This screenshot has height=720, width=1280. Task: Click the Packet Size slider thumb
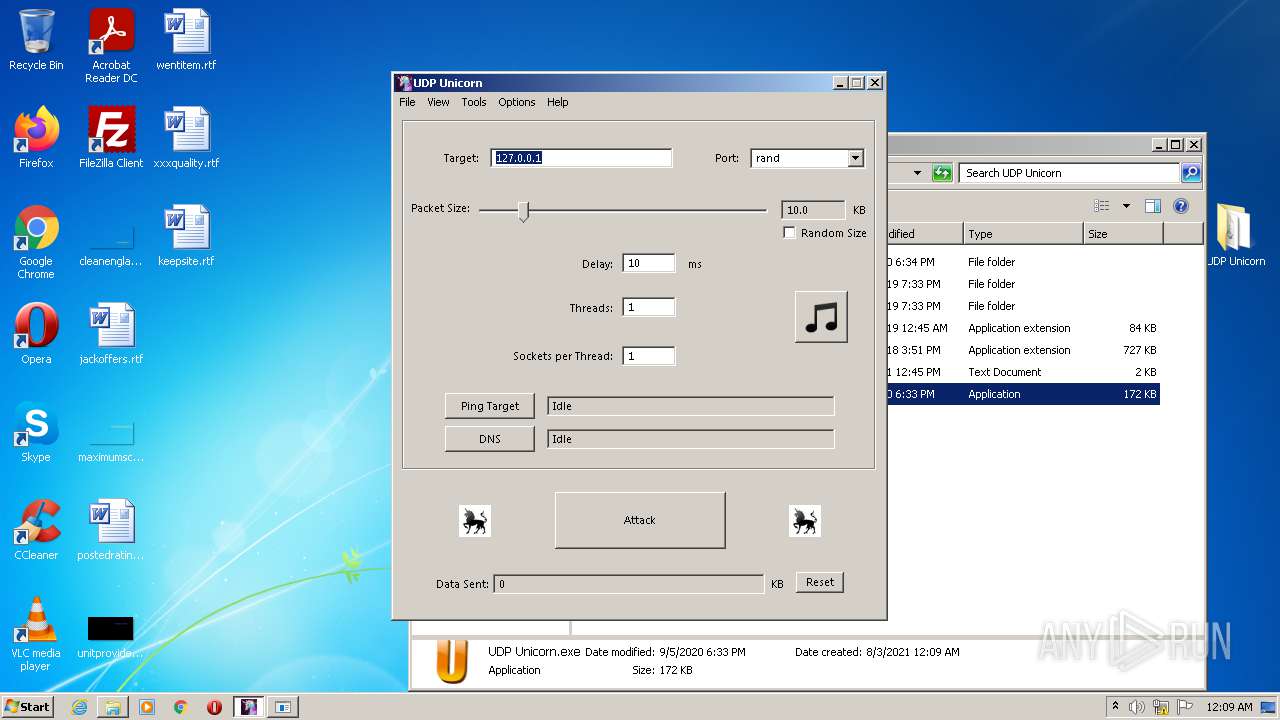click(x=523, y=210)
